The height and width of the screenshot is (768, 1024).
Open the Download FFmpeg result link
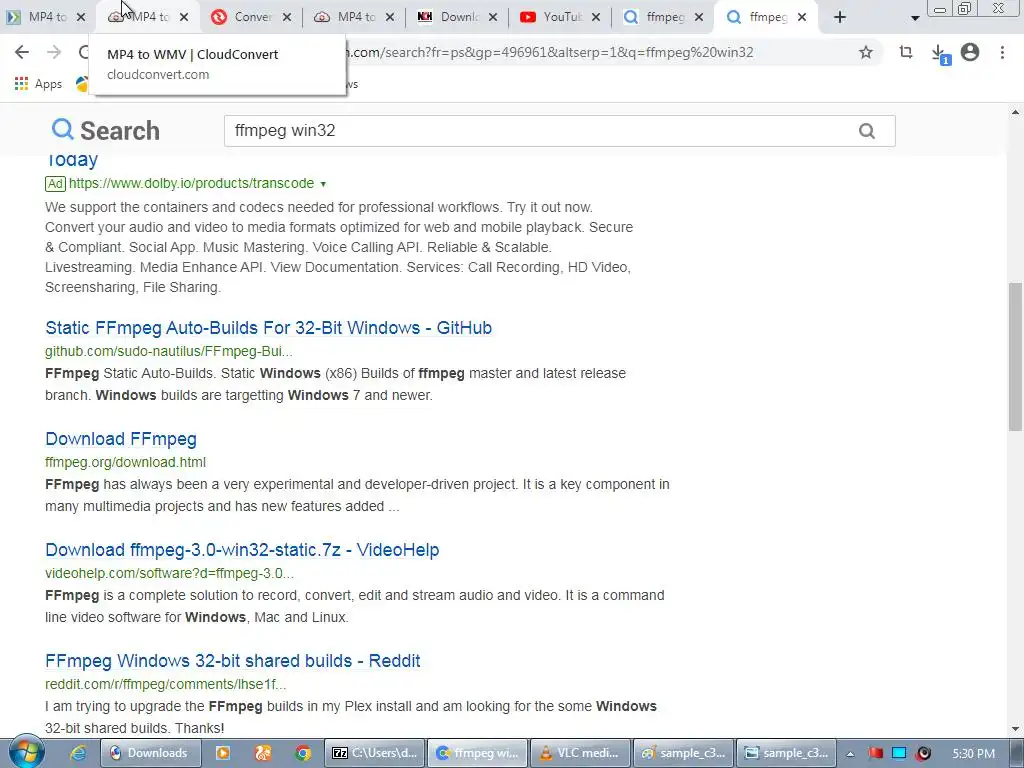[x=121, y=439]
